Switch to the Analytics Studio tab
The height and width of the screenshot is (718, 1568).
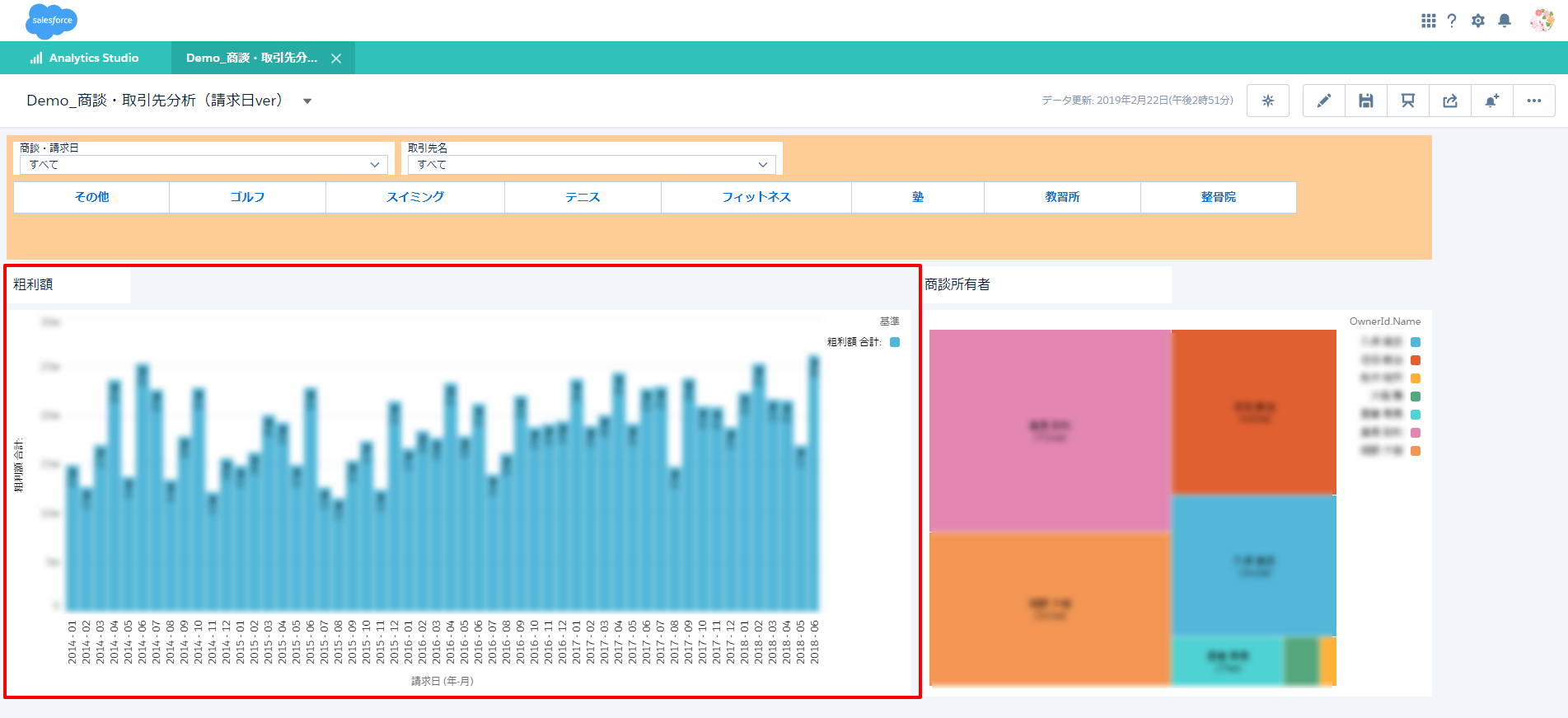tap(85, 58)
